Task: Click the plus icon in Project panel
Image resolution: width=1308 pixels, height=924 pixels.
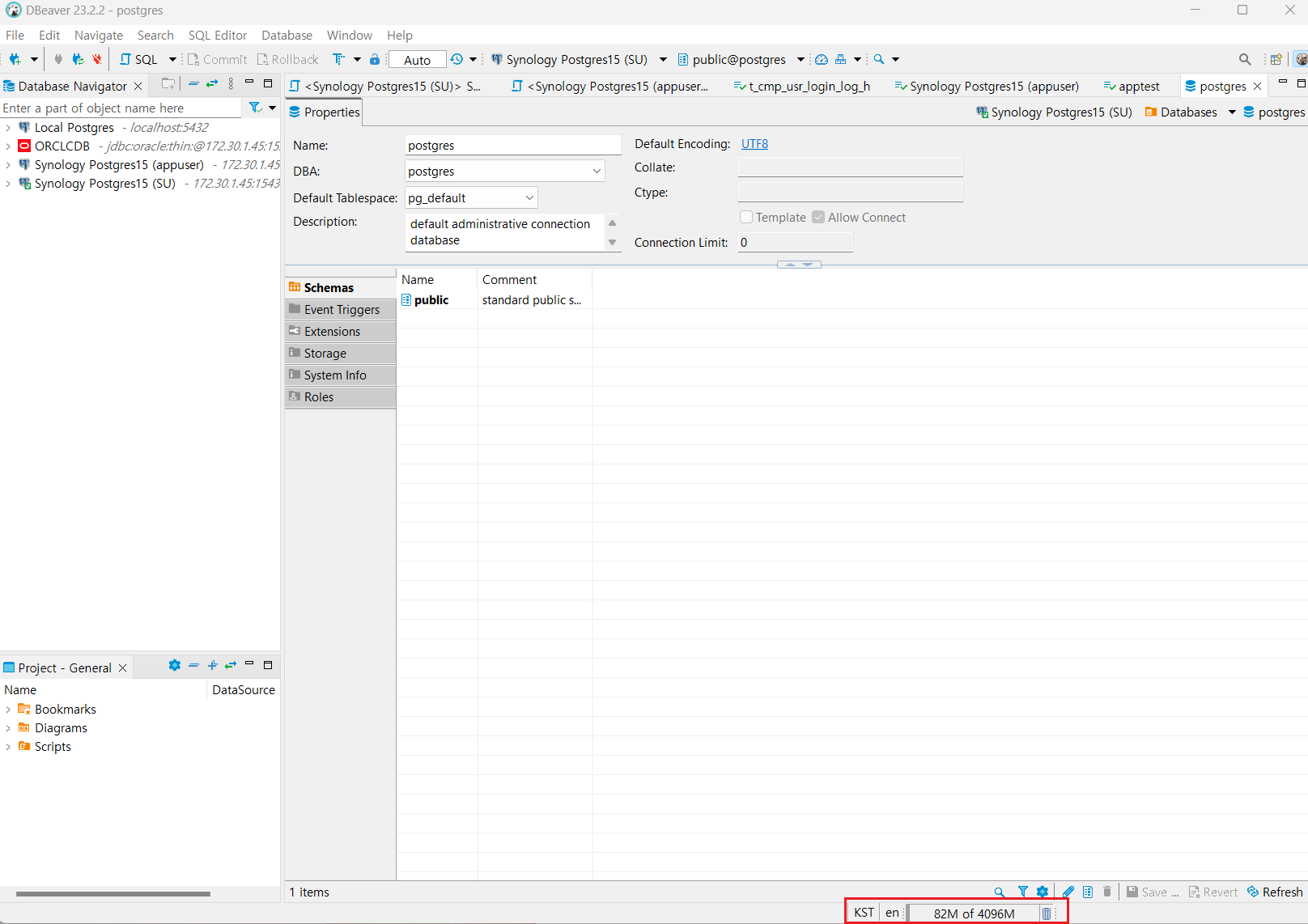Action: pyautogui.click(x=213, y=666)
